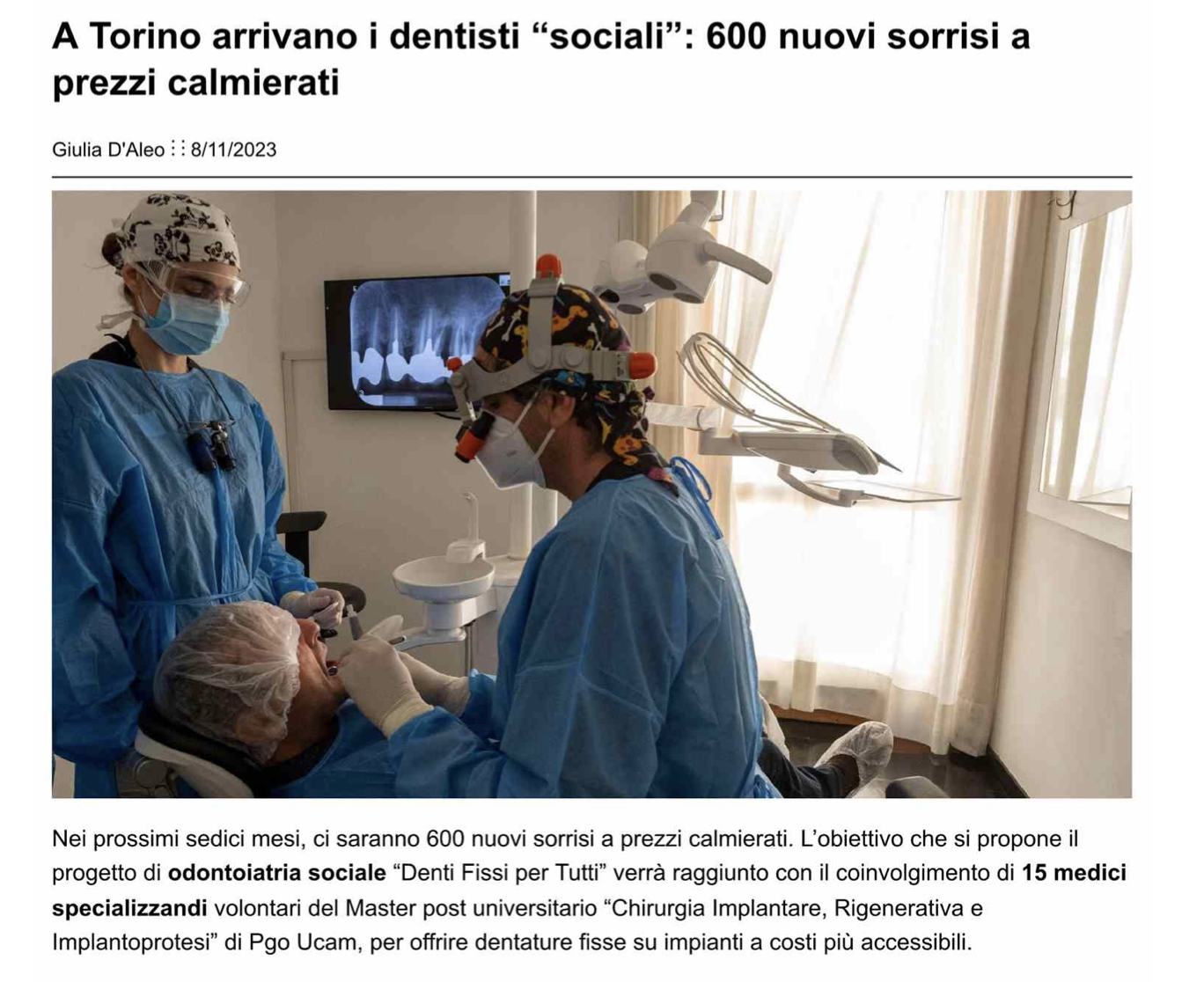Open author Giulia D'Aleo's profile
Screen dimensions: 1204x982
point(108,150)
